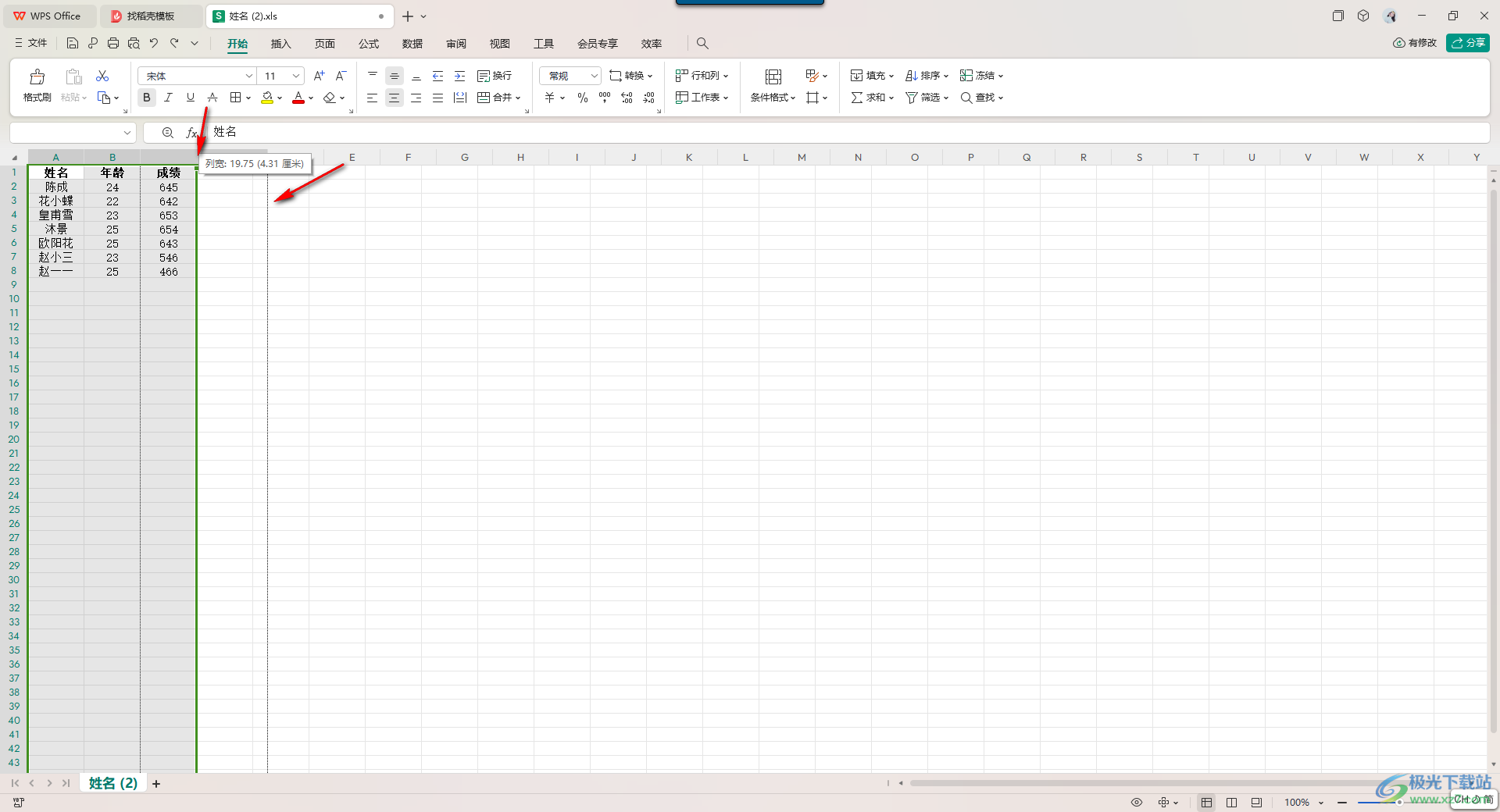Select the Format Painter (格式刷) tool
This screenshot has height=812, width=1500.
tap(37, 85)
